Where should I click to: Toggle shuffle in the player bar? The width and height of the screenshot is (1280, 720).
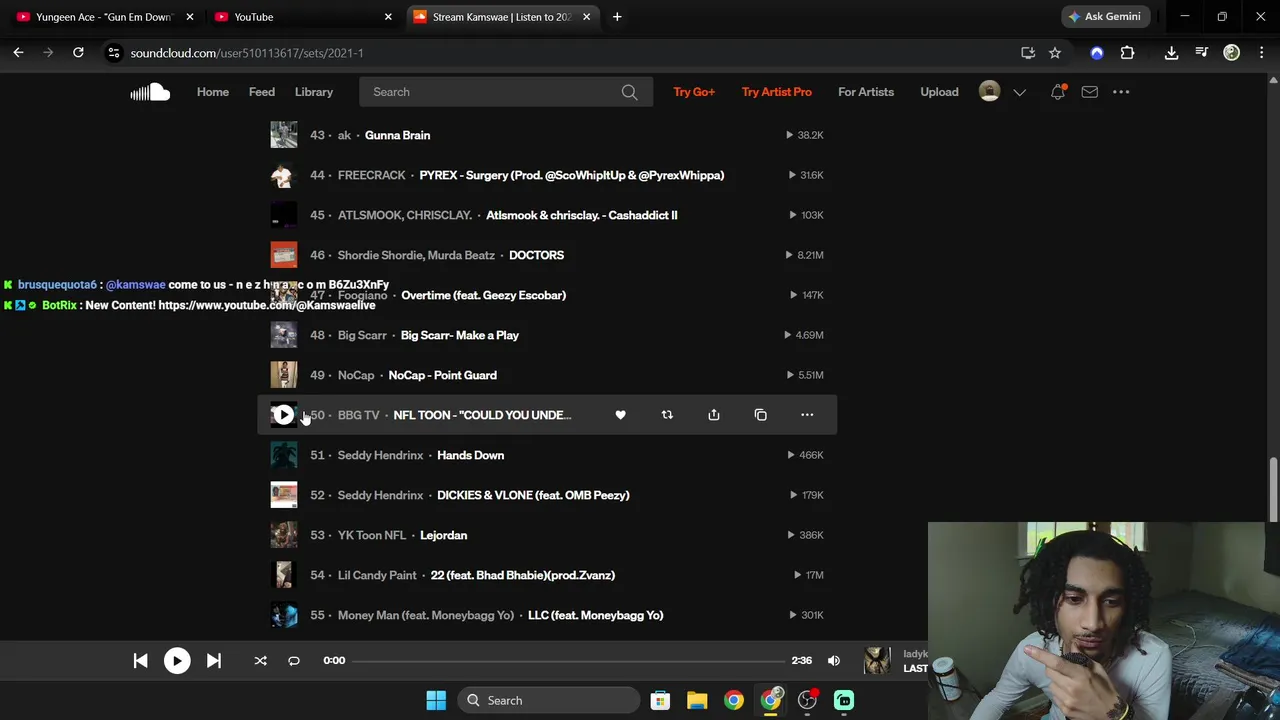click(x=260, y=660)
